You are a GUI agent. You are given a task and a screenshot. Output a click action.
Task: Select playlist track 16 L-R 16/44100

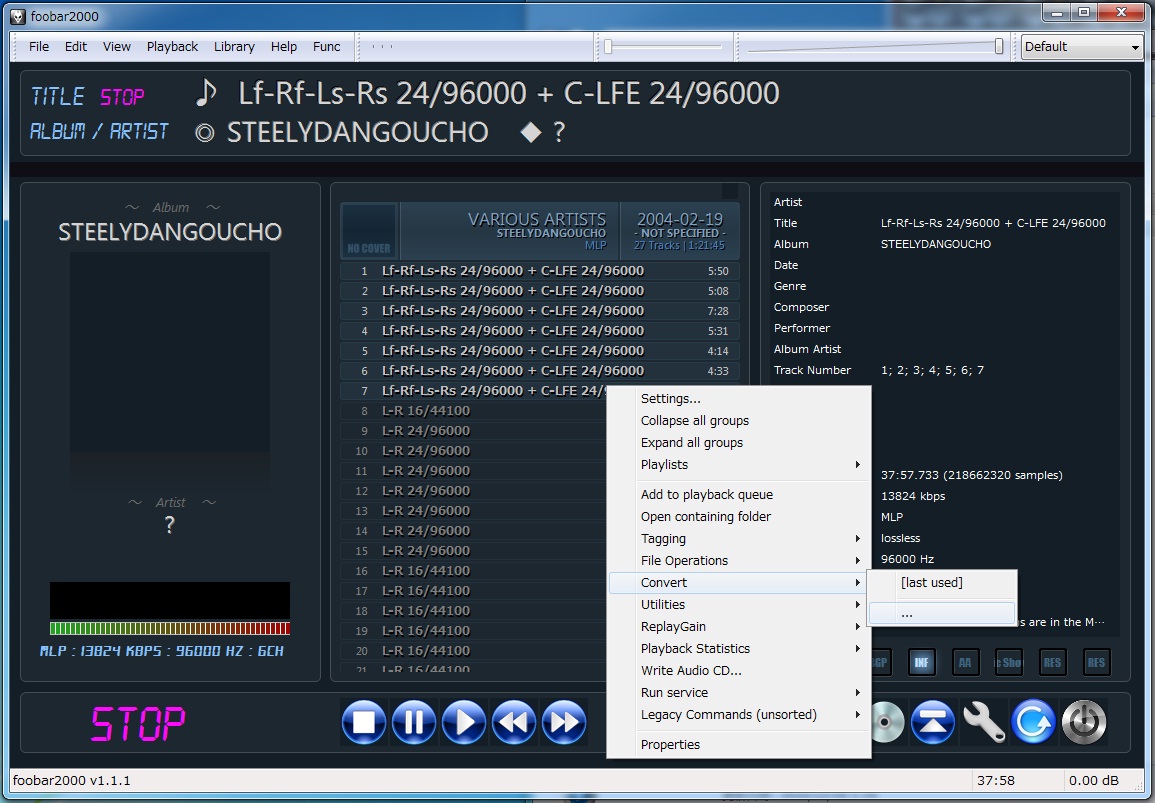point(474,571)
